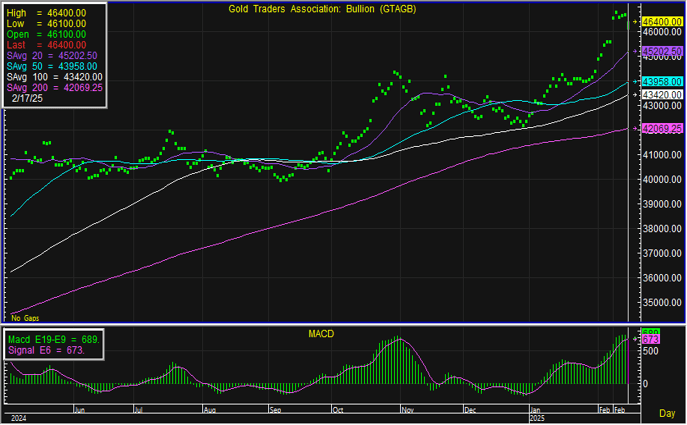Click the Day interval label
687x425 pixels.
tap(666, 412)
